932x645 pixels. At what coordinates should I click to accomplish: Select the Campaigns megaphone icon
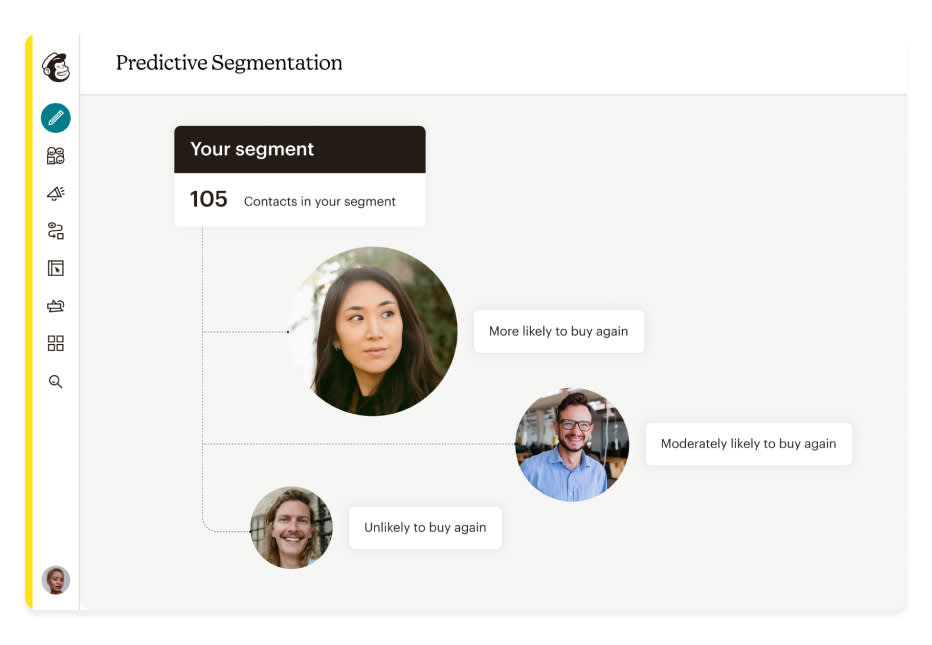(56, 193)
